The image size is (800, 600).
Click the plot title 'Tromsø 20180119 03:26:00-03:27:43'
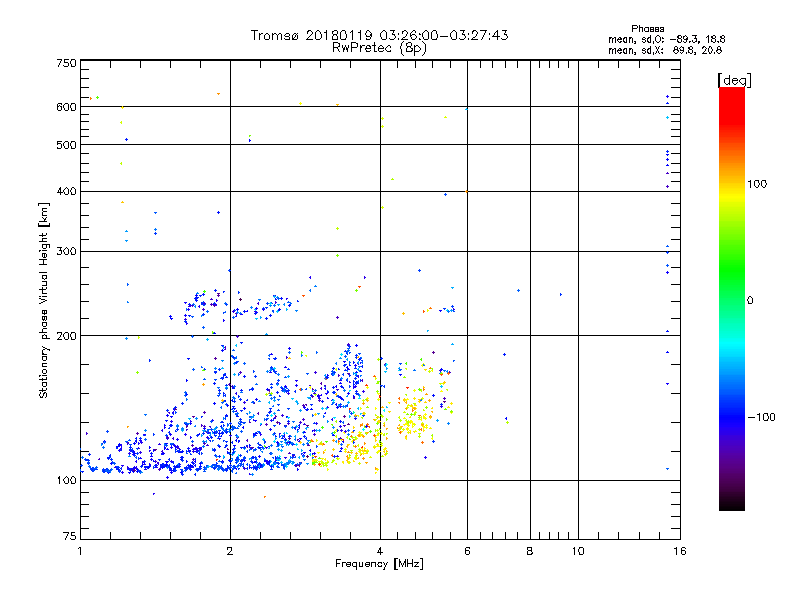point(379,35)
